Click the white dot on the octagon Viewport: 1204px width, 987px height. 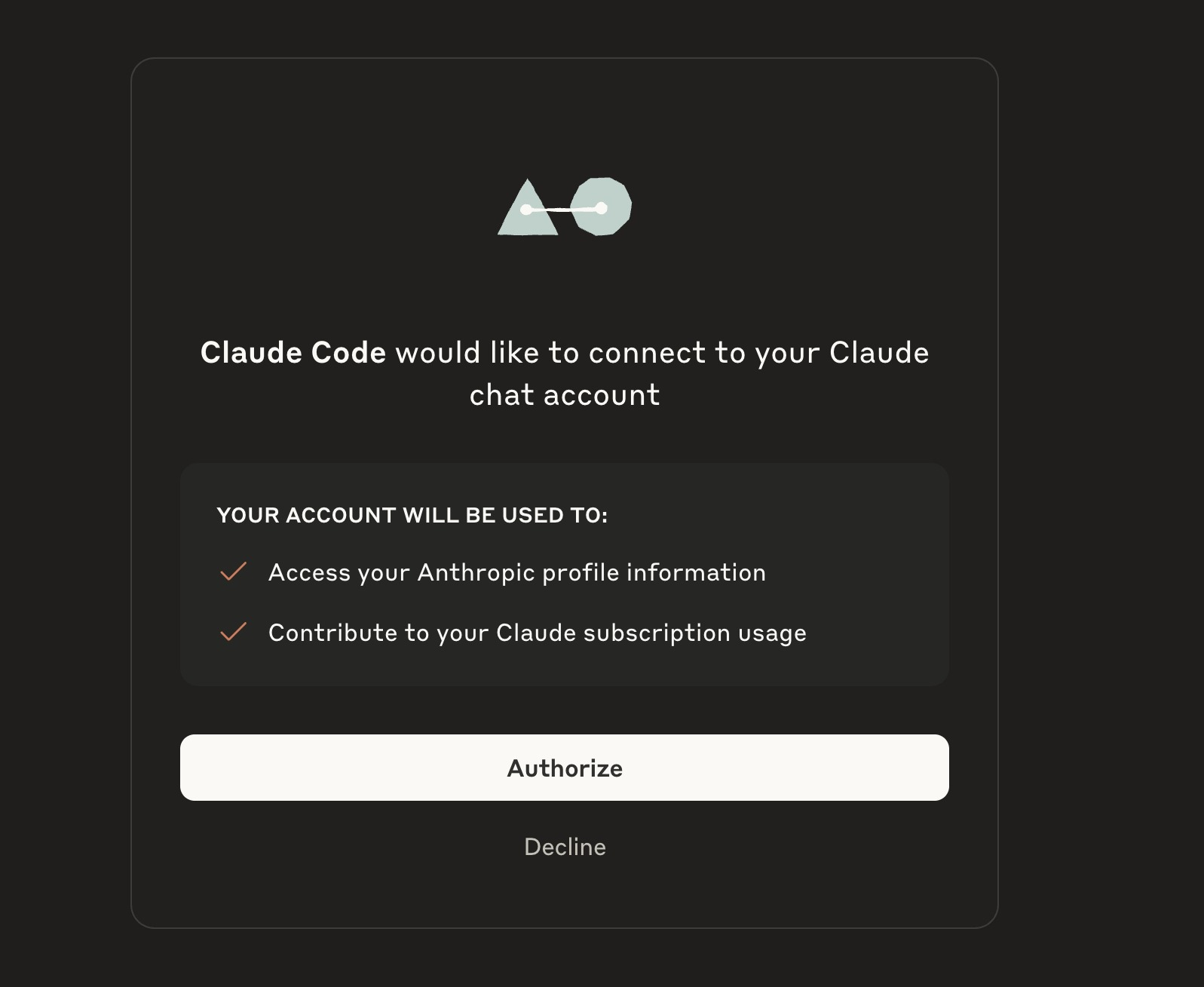pos(601,208)
